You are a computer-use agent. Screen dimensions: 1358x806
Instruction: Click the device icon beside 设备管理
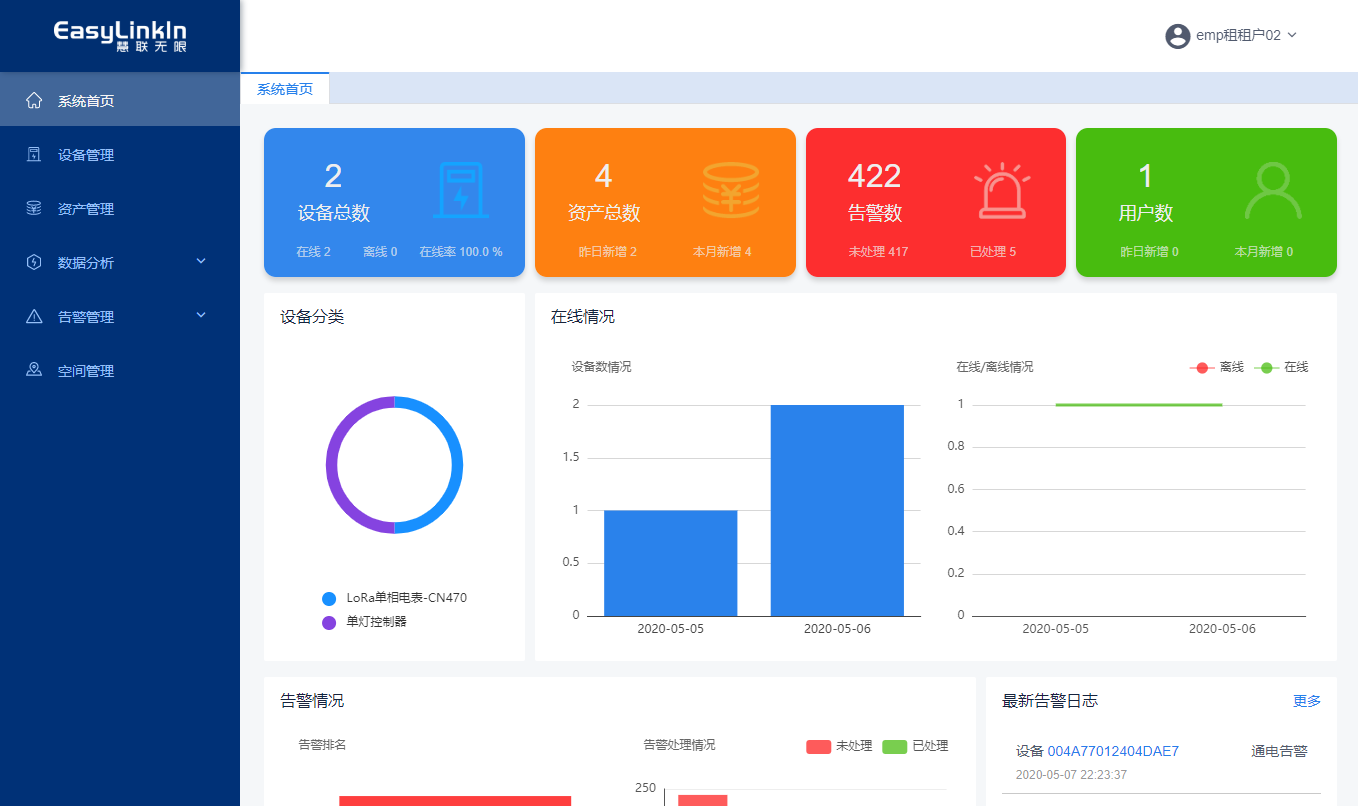[x=34, y=154]
